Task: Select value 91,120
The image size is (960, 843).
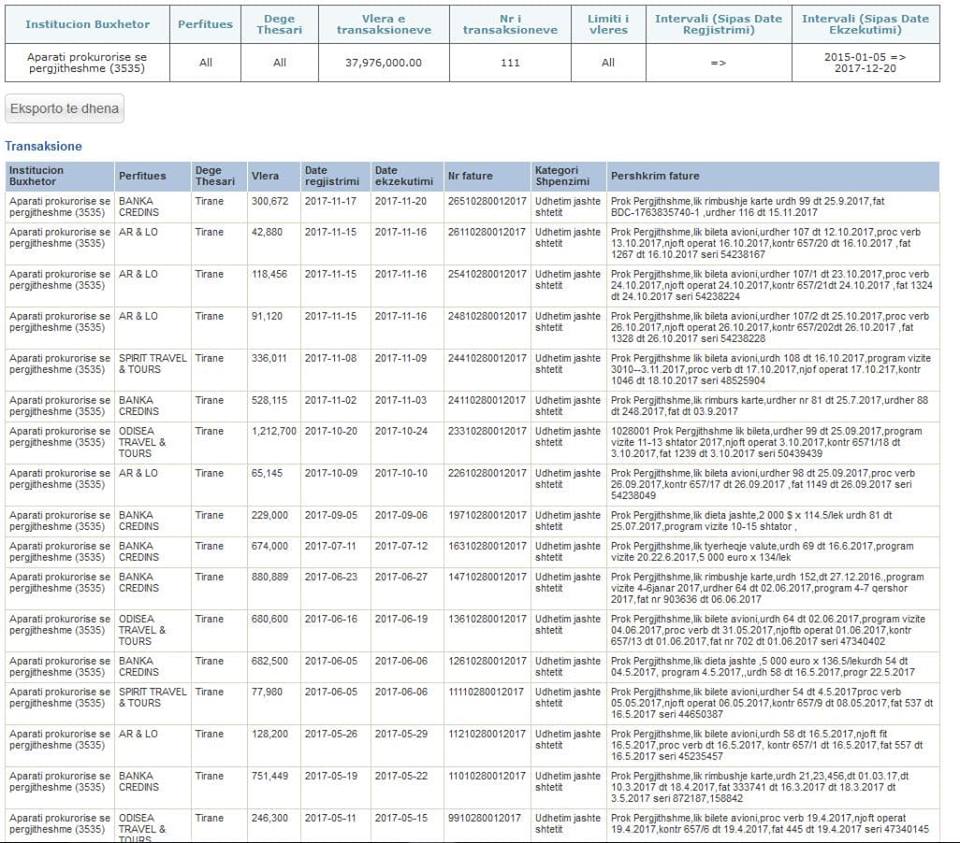Action: click(267, 316)
